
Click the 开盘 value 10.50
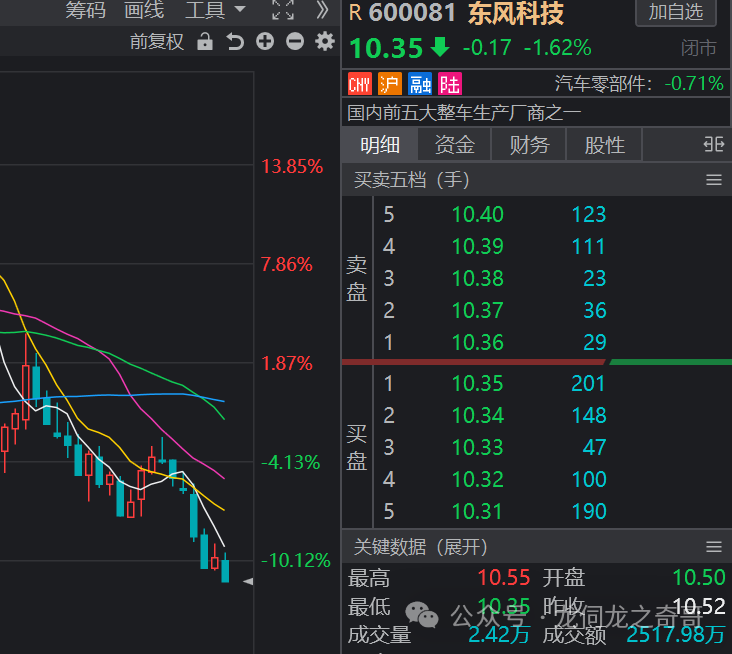[x=699, y=578]
